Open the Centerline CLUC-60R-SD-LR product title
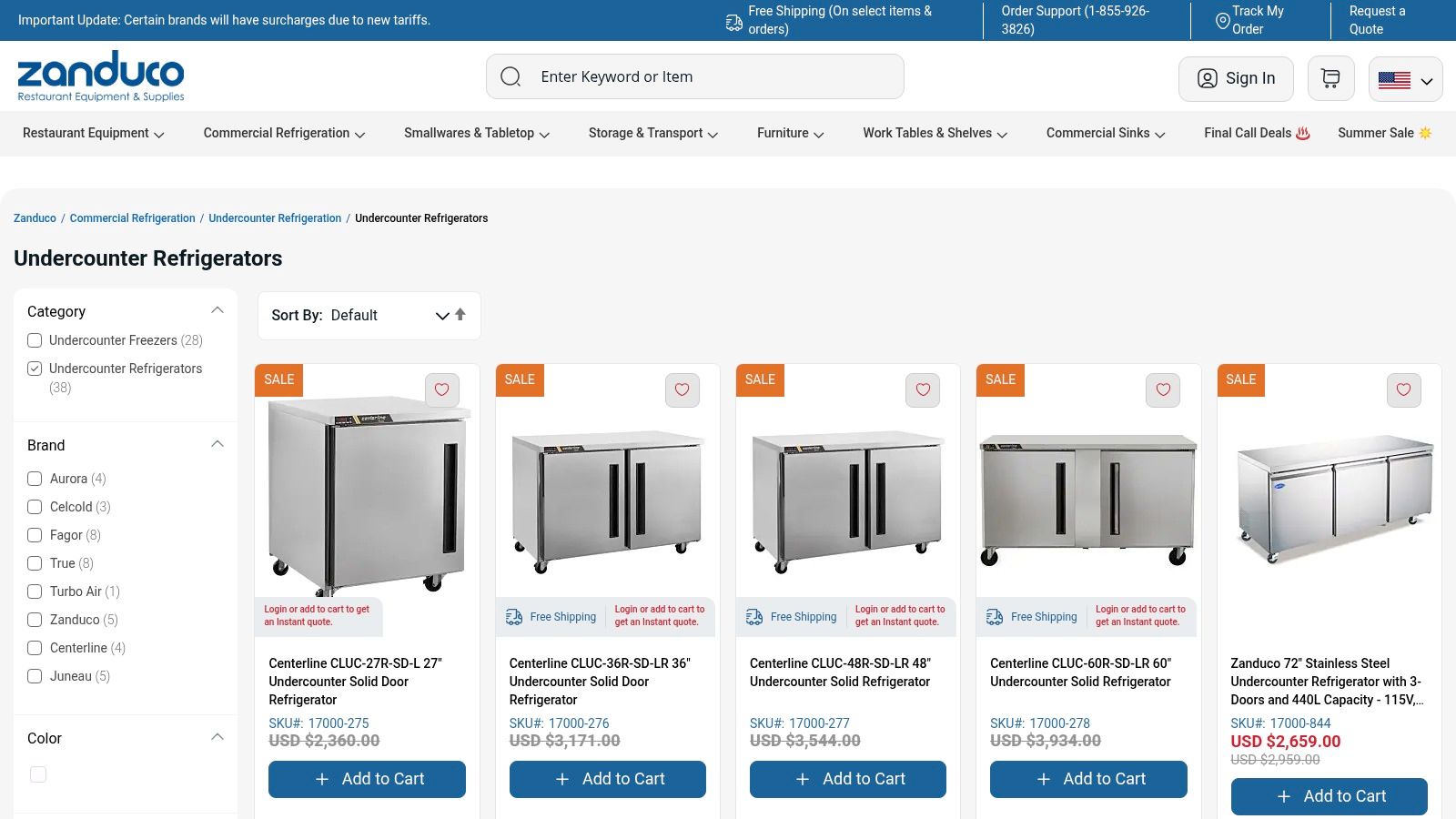Viewport: 1456px width, 819px height. [1080, 672]
